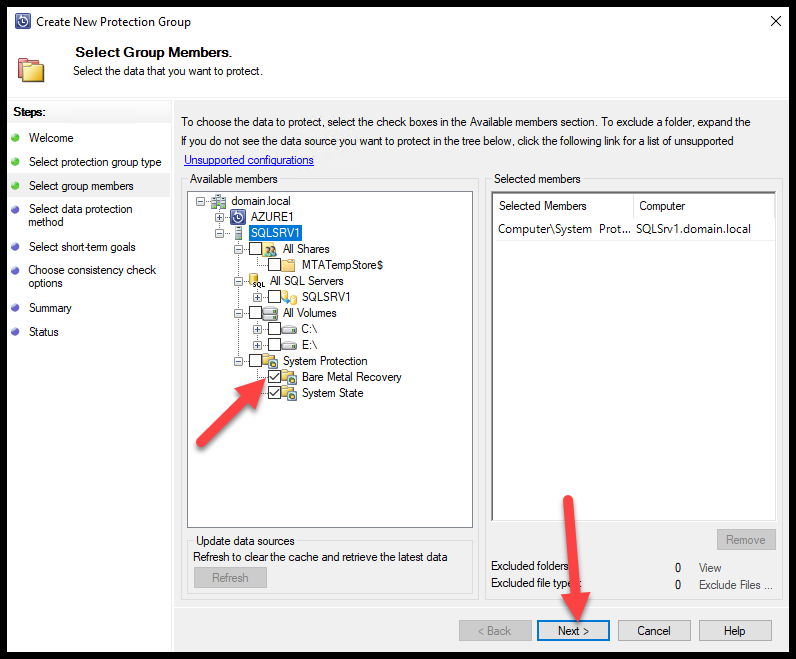Go to the Summary step
Image resolution: width=796 pixels, height=659 pixels.
click(50, 308)
